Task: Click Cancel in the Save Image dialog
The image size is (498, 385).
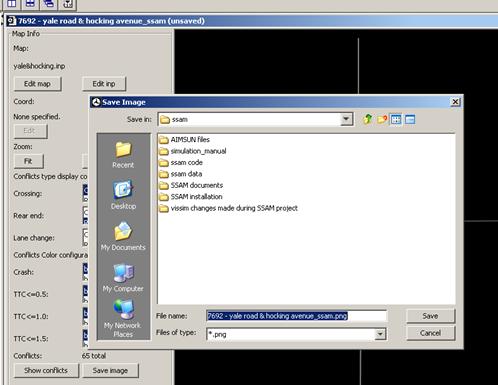Action: pyautogui.click(x=430, y=333)
